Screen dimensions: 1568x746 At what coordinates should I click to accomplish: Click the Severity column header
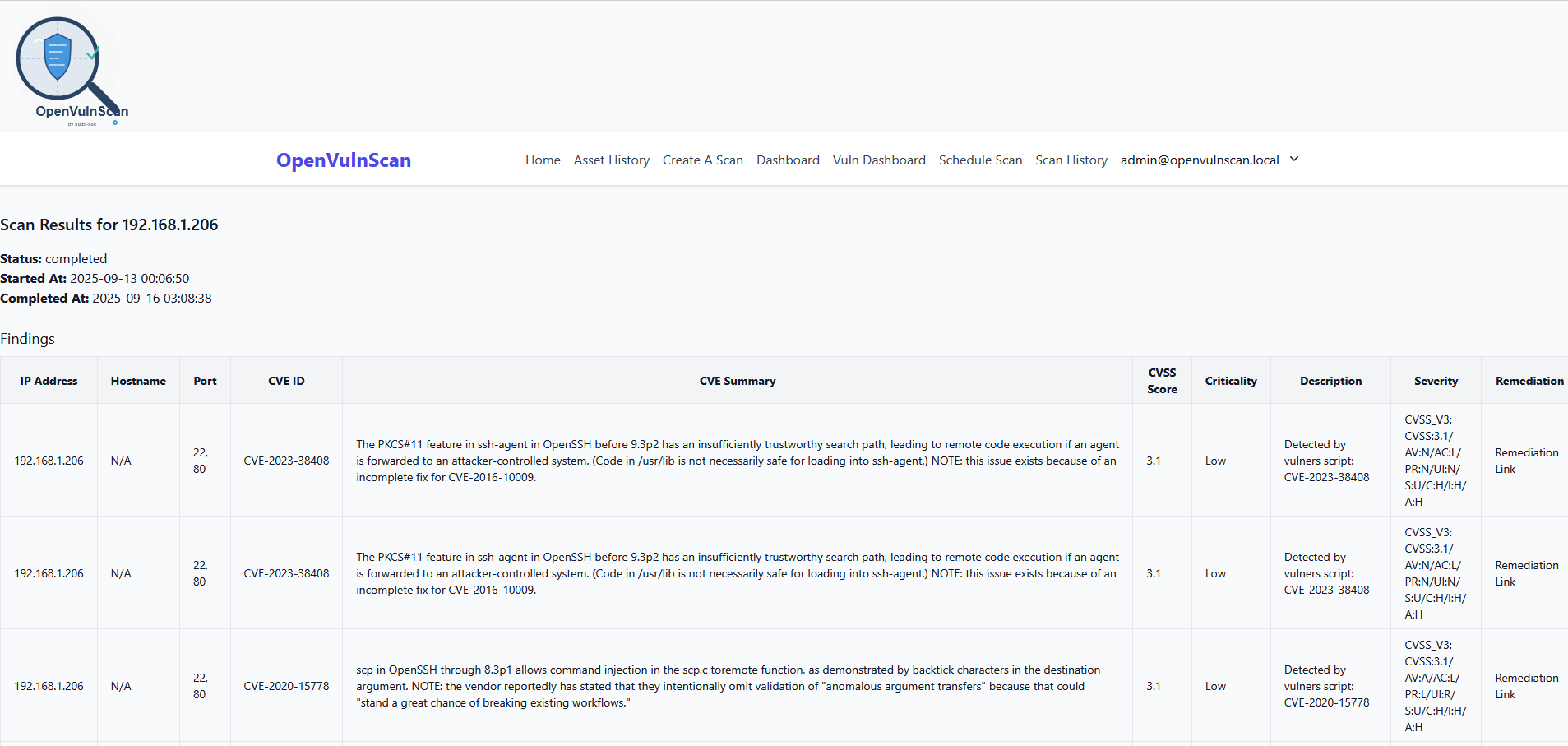click(x=1435, y=381)
